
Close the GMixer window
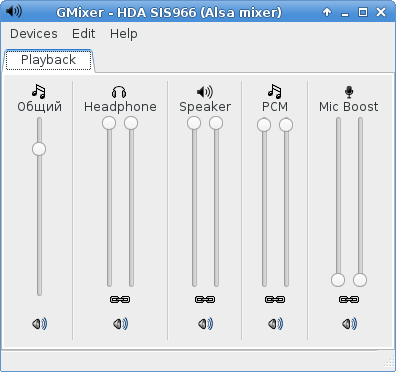pyautogui.click(x=381, y=13)
